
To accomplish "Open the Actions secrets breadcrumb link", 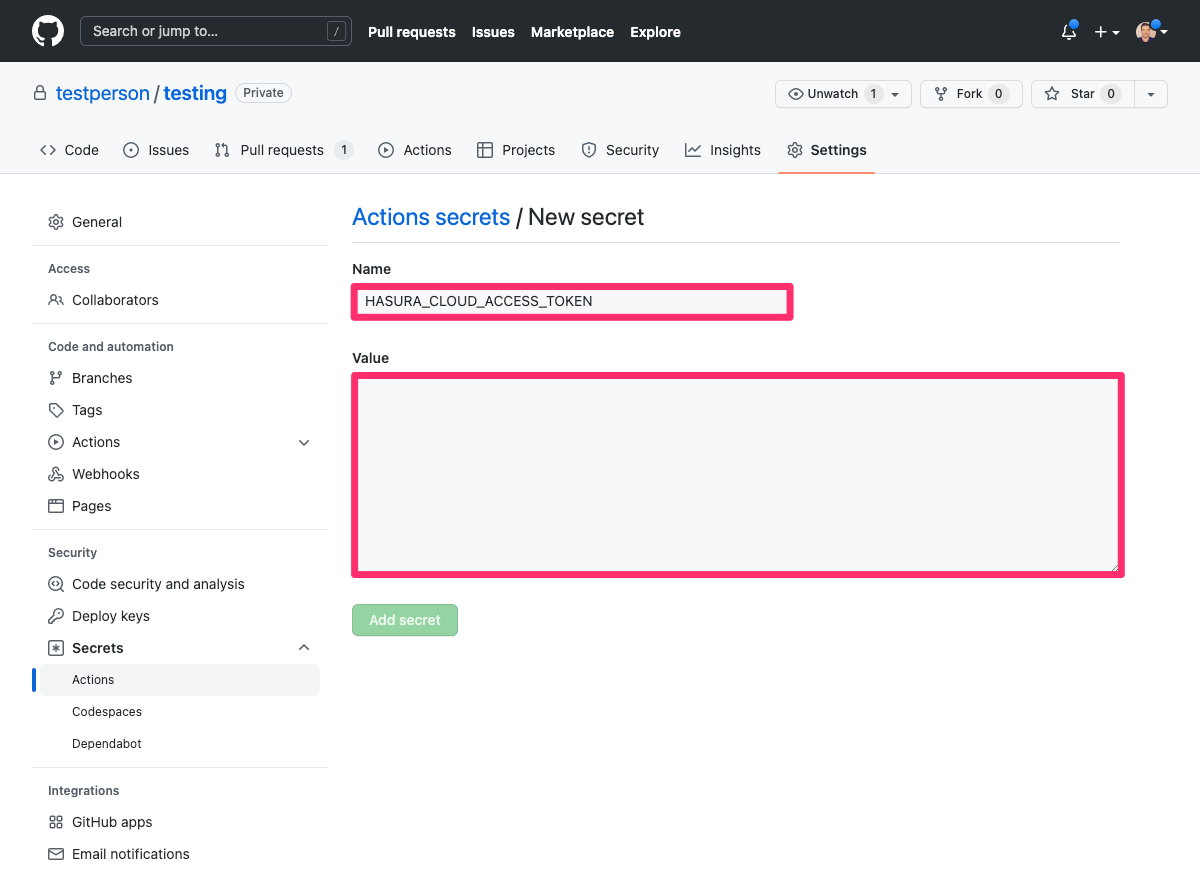I will [431, 217].
